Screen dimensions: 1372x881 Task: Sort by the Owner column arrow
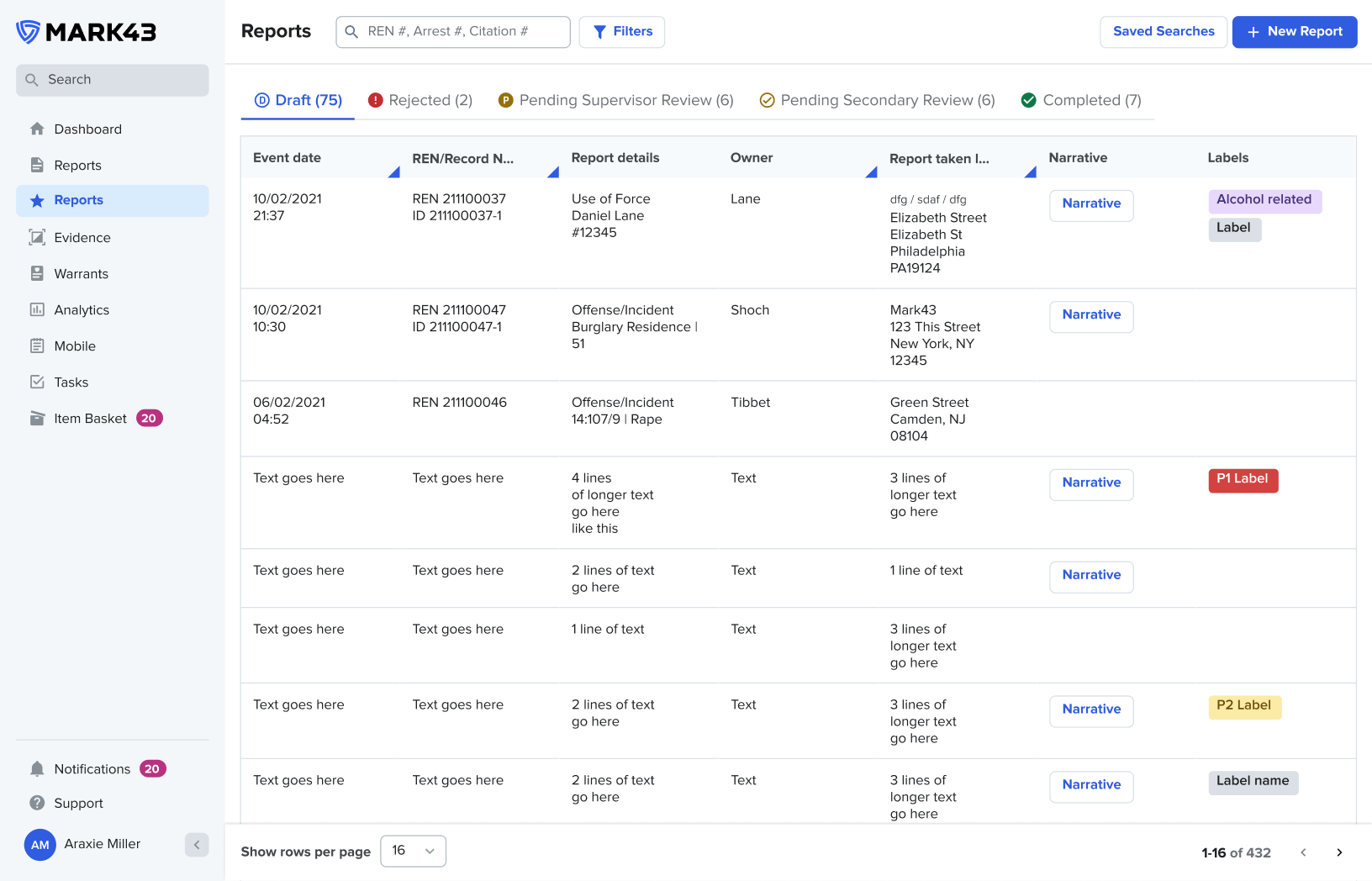point(871,172)
